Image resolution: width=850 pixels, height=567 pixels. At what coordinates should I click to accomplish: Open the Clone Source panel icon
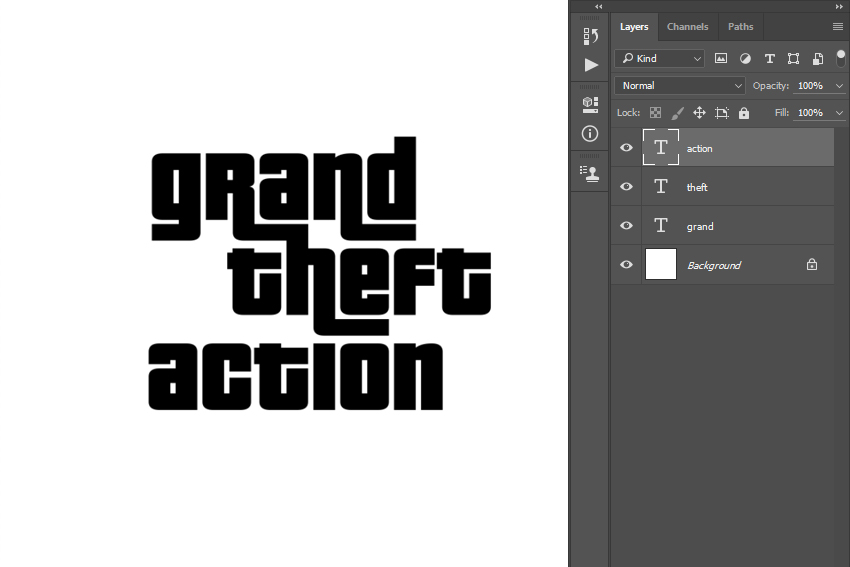(590, 172)
